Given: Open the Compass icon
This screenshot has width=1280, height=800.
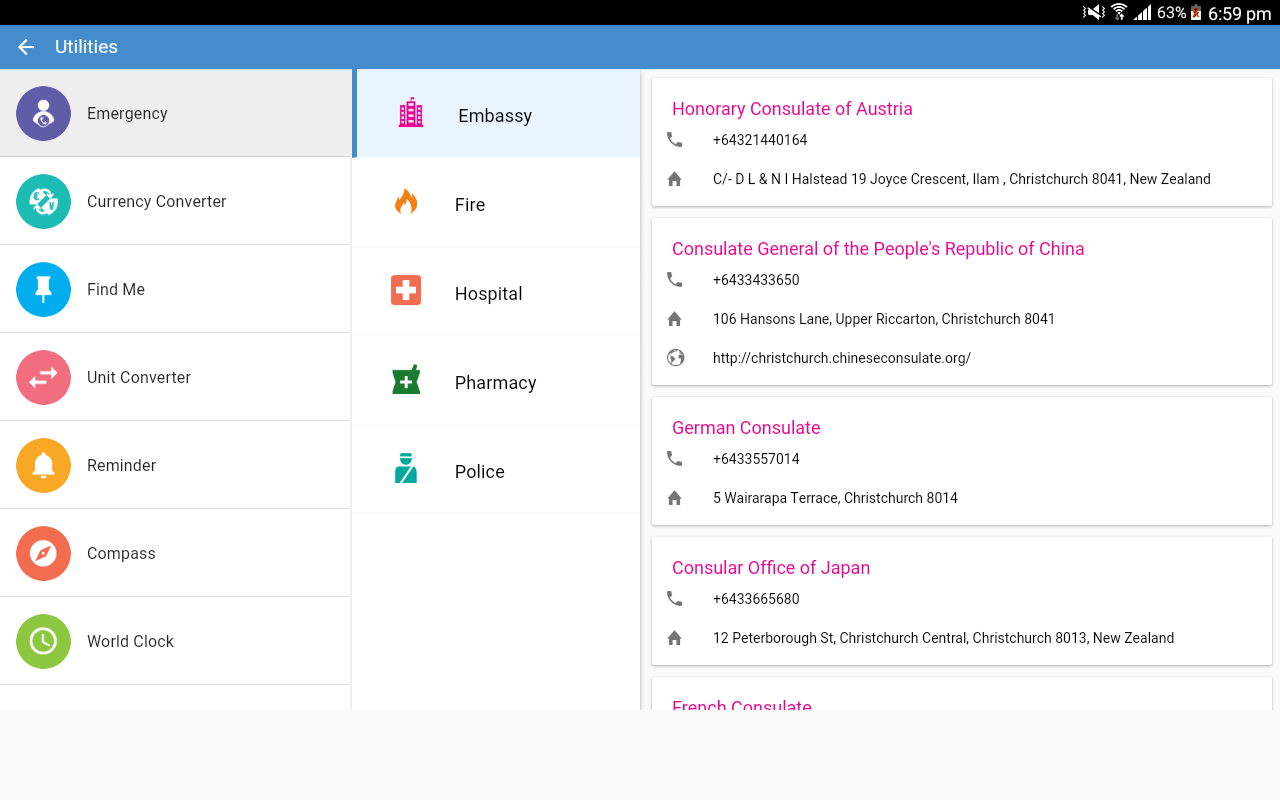Looking at the screenshot, I should (x=43, y=553).
